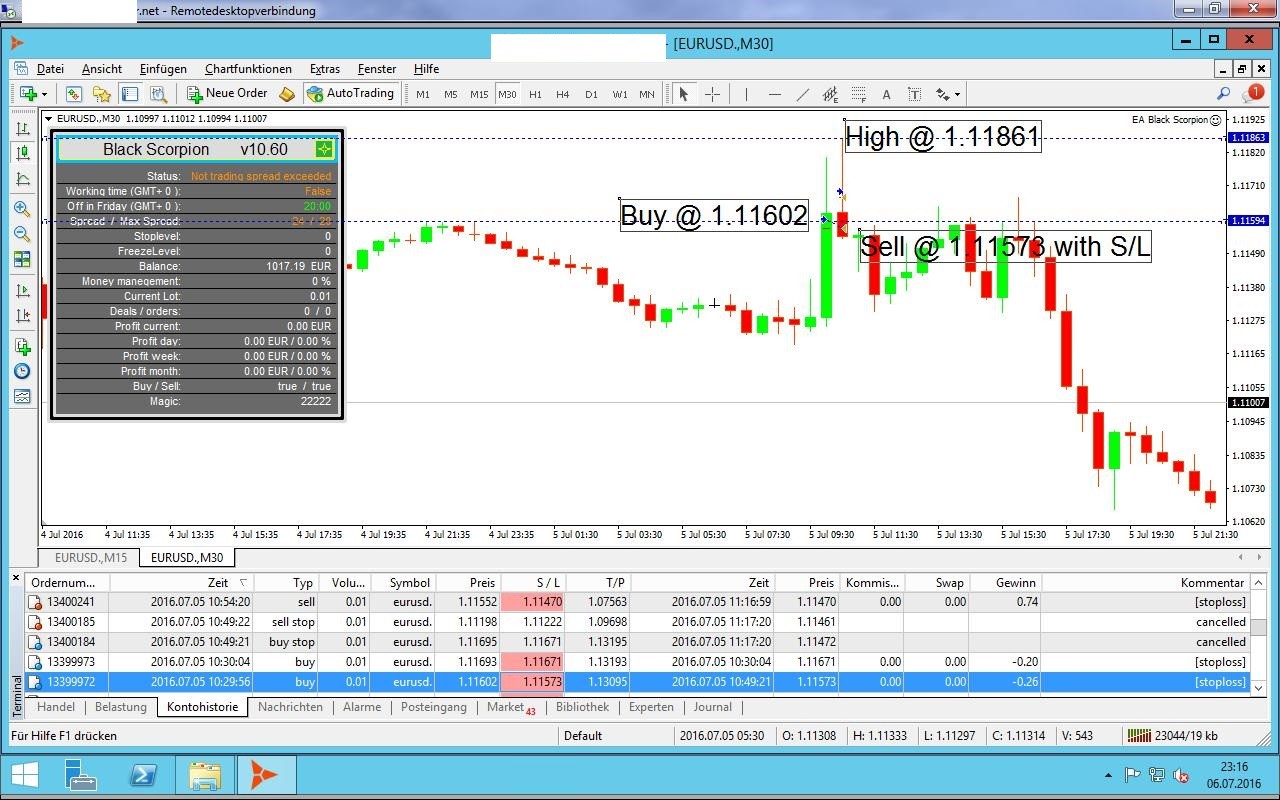Switch to line chart display

pyautogui.click(x=22, y=179)
